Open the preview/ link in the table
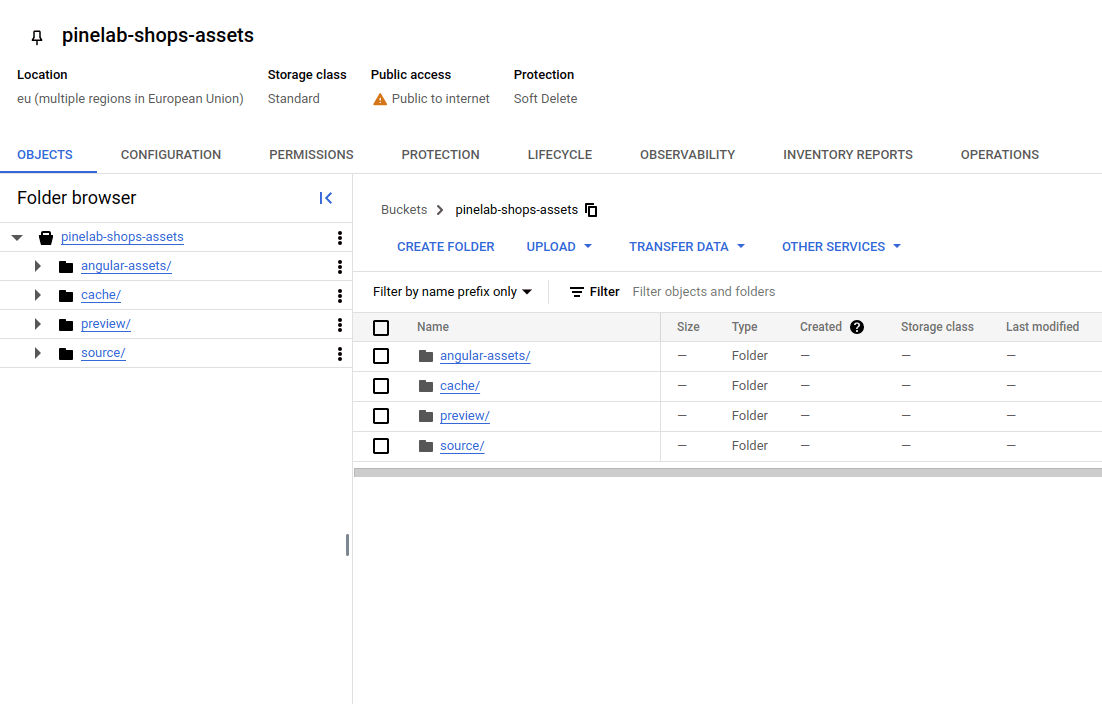The width and height of the screenshot is (1102, 704). tap(465, 416)
